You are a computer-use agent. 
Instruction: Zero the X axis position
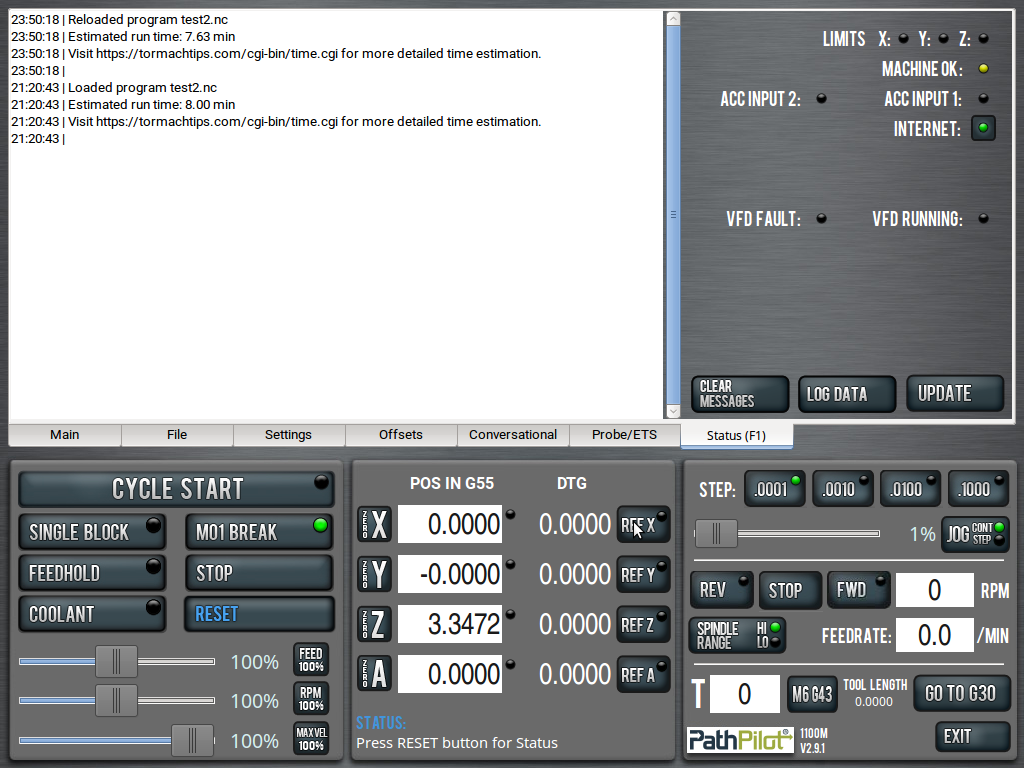pos(375,524)
